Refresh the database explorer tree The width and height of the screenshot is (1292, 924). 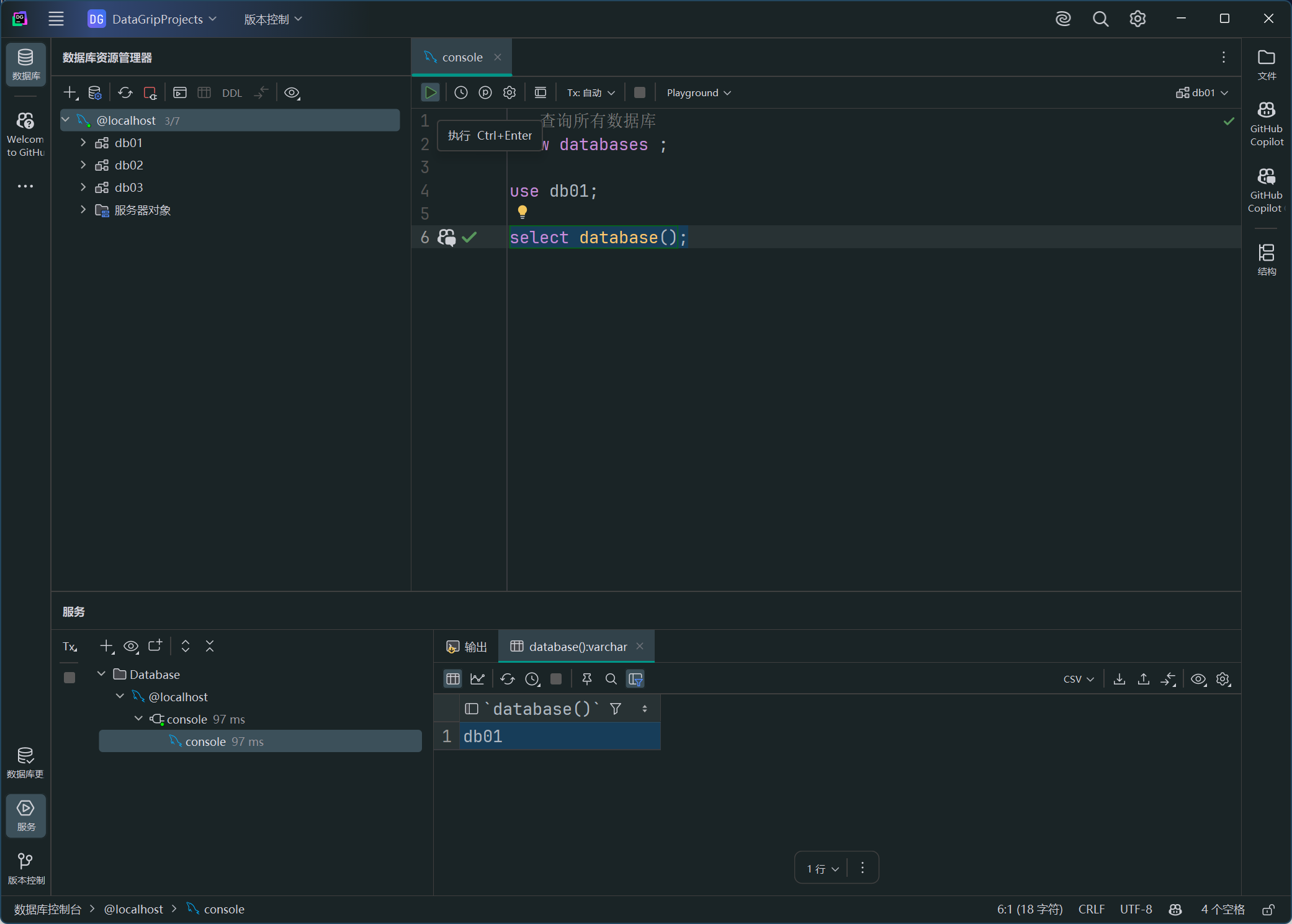[x=125, y=92]
